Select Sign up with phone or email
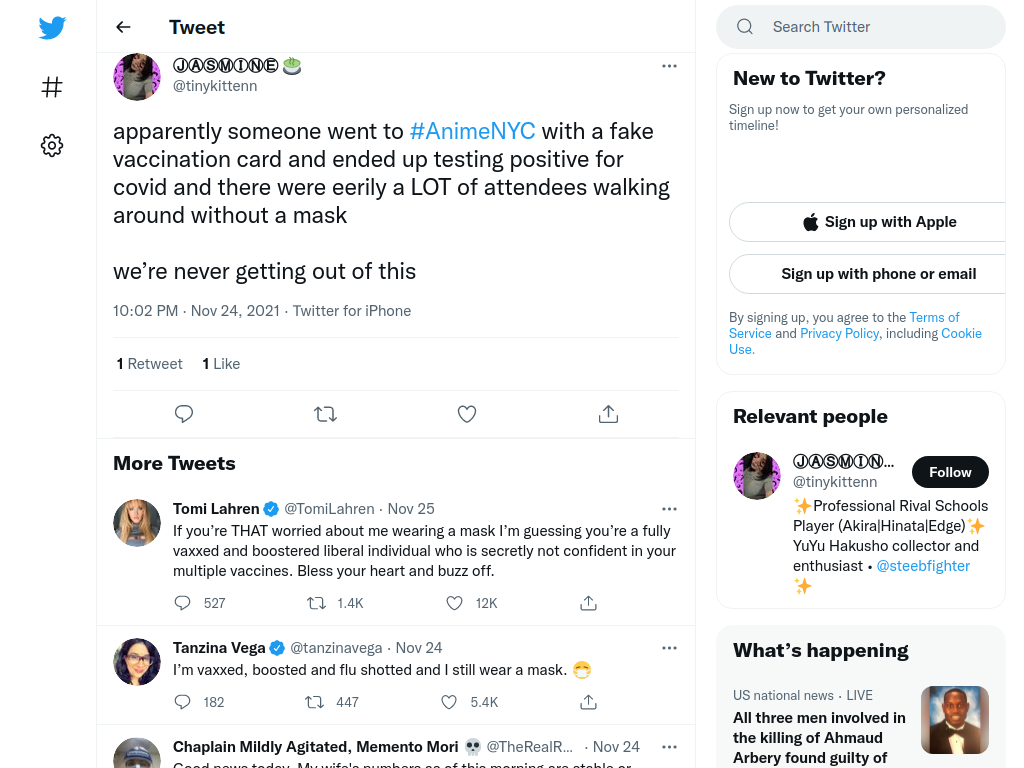This screenshot has width=1024, height=768. point(878,274)
